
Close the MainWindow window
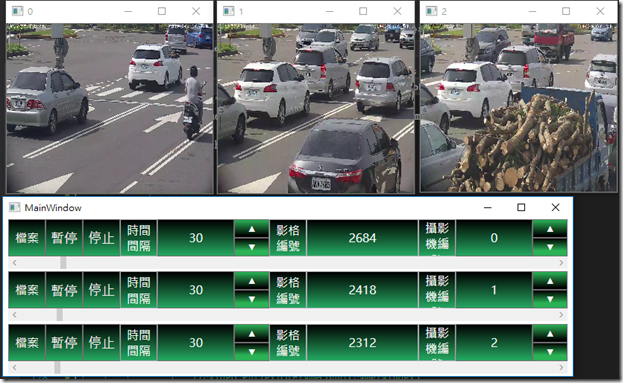click(x=555, y=207)
